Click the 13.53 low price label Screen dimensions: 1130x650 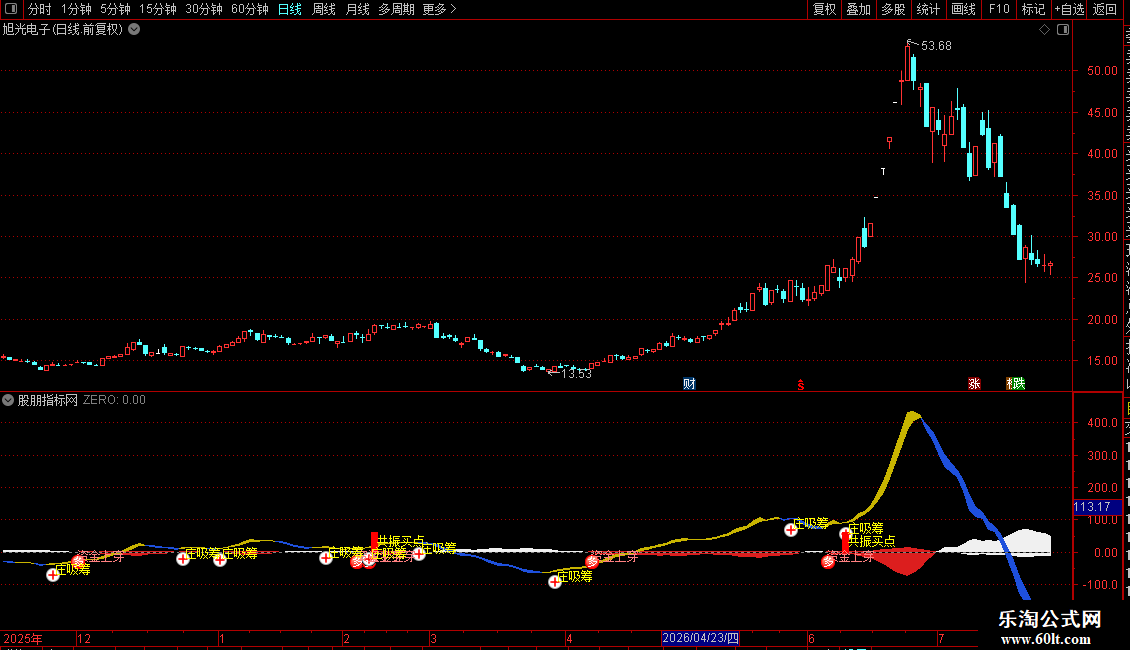pyautogui.click(x=576, y=373)
